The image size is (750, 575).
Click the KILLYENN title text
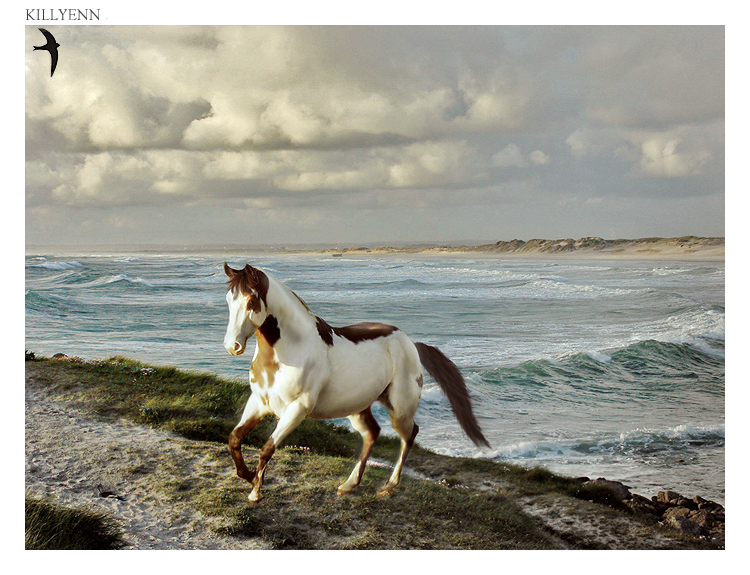[x=62, y=15]
